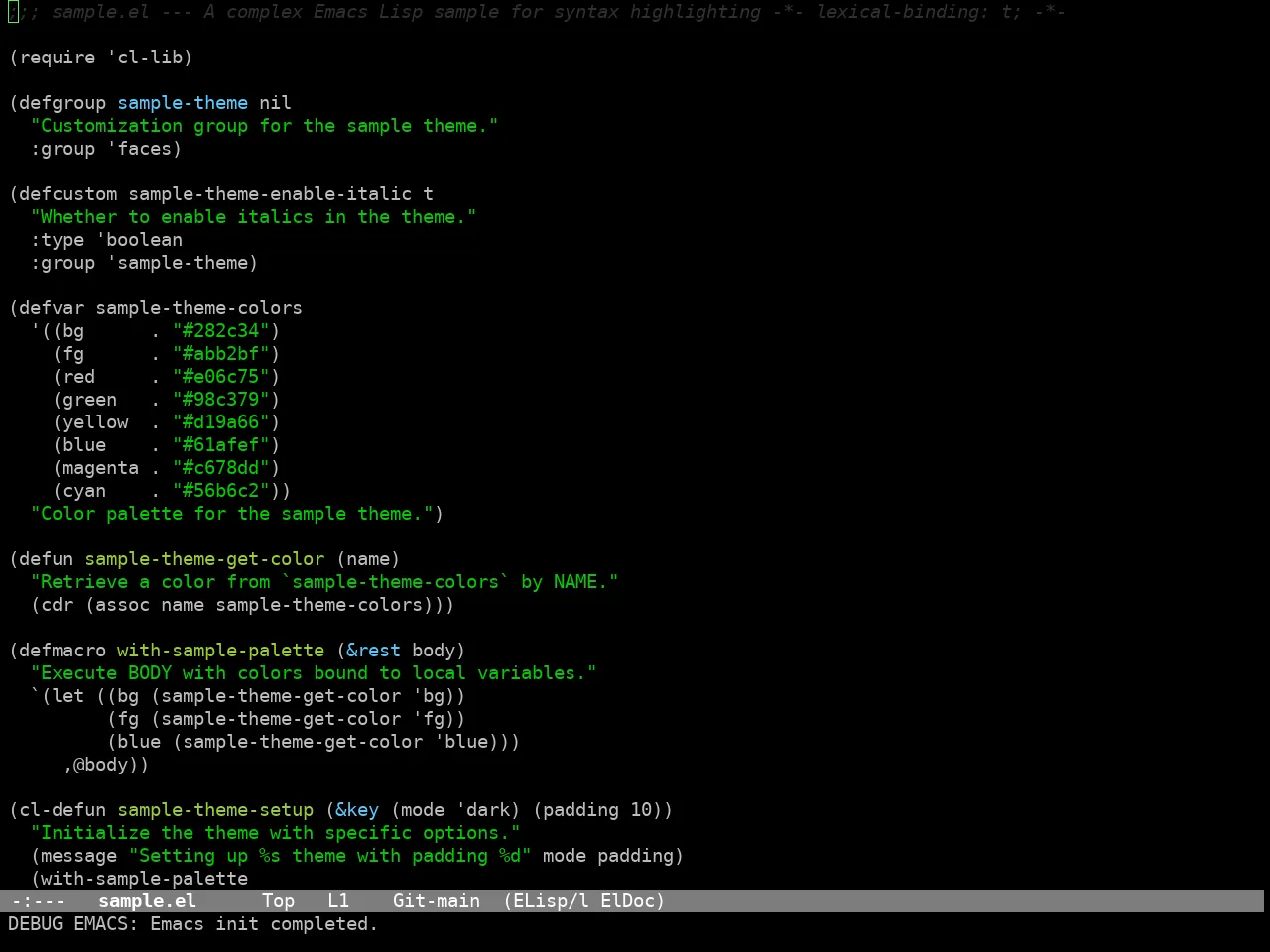The height and width of the screenshot is (952, 1270).
Task: Click the docstring starting "Retrieve a color from"
Action: point(324,582)
